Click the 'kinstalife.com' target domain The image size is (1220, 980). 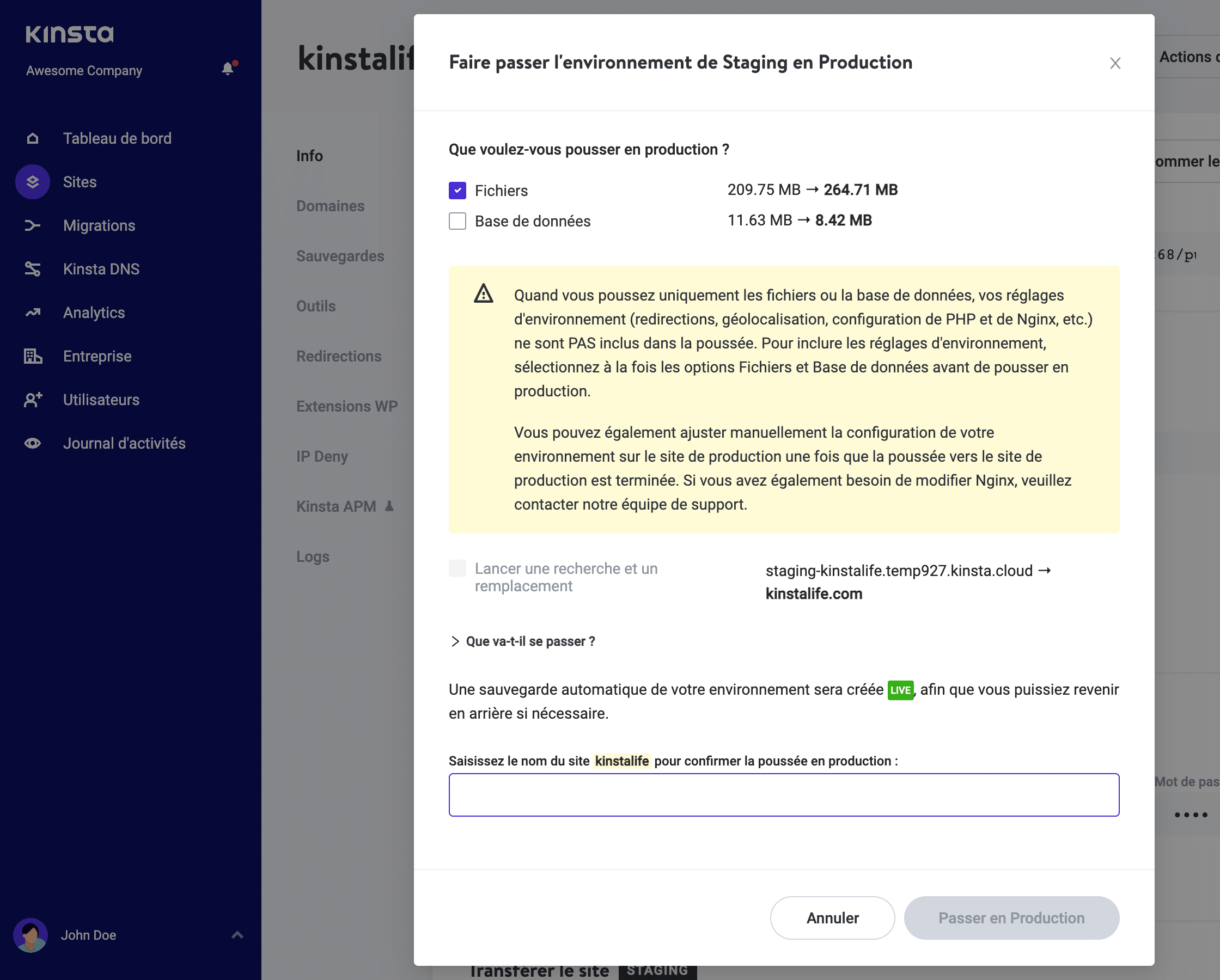coord(814,593)
